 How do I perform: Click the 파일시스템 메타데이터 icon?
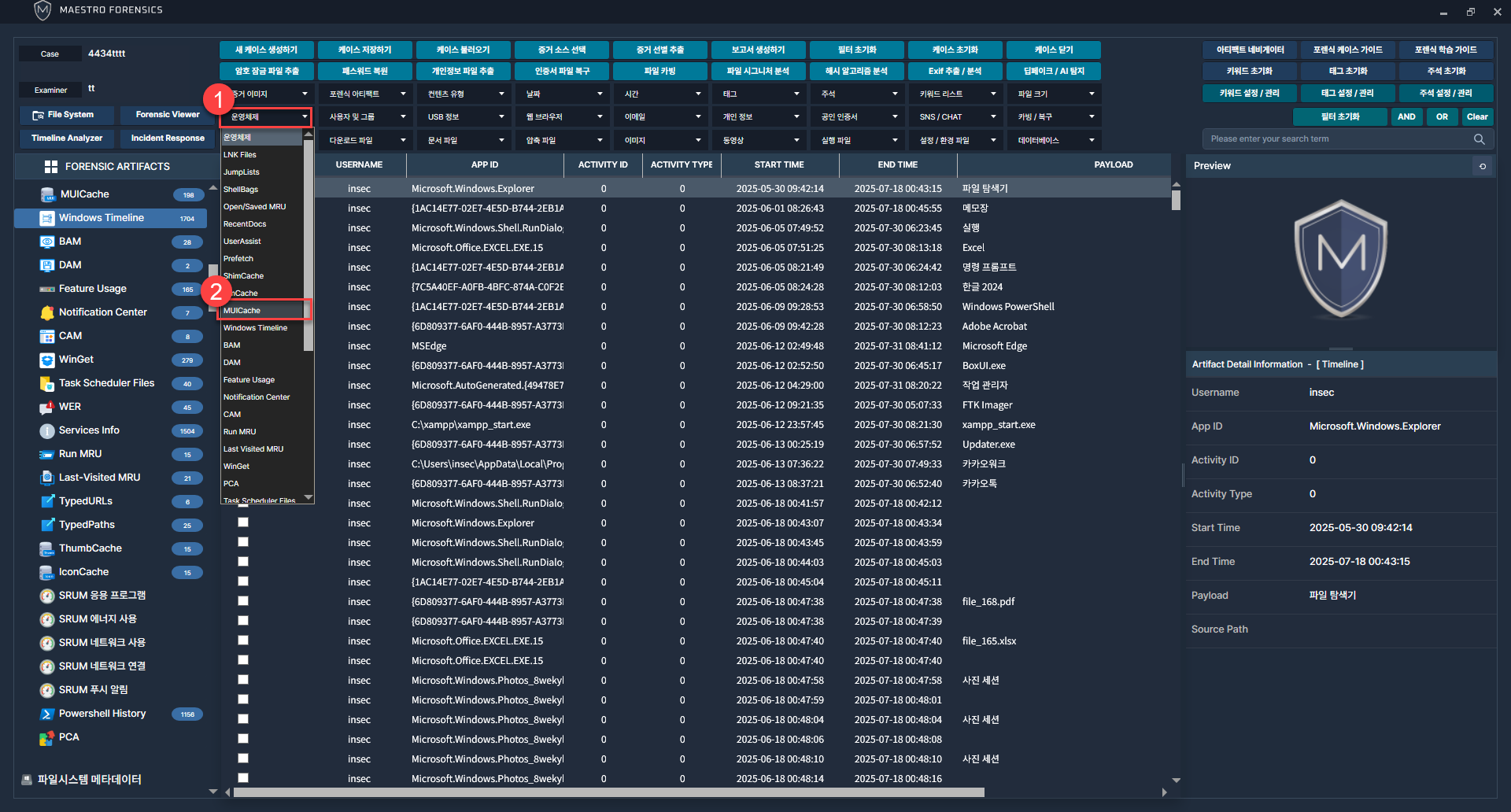27,780
